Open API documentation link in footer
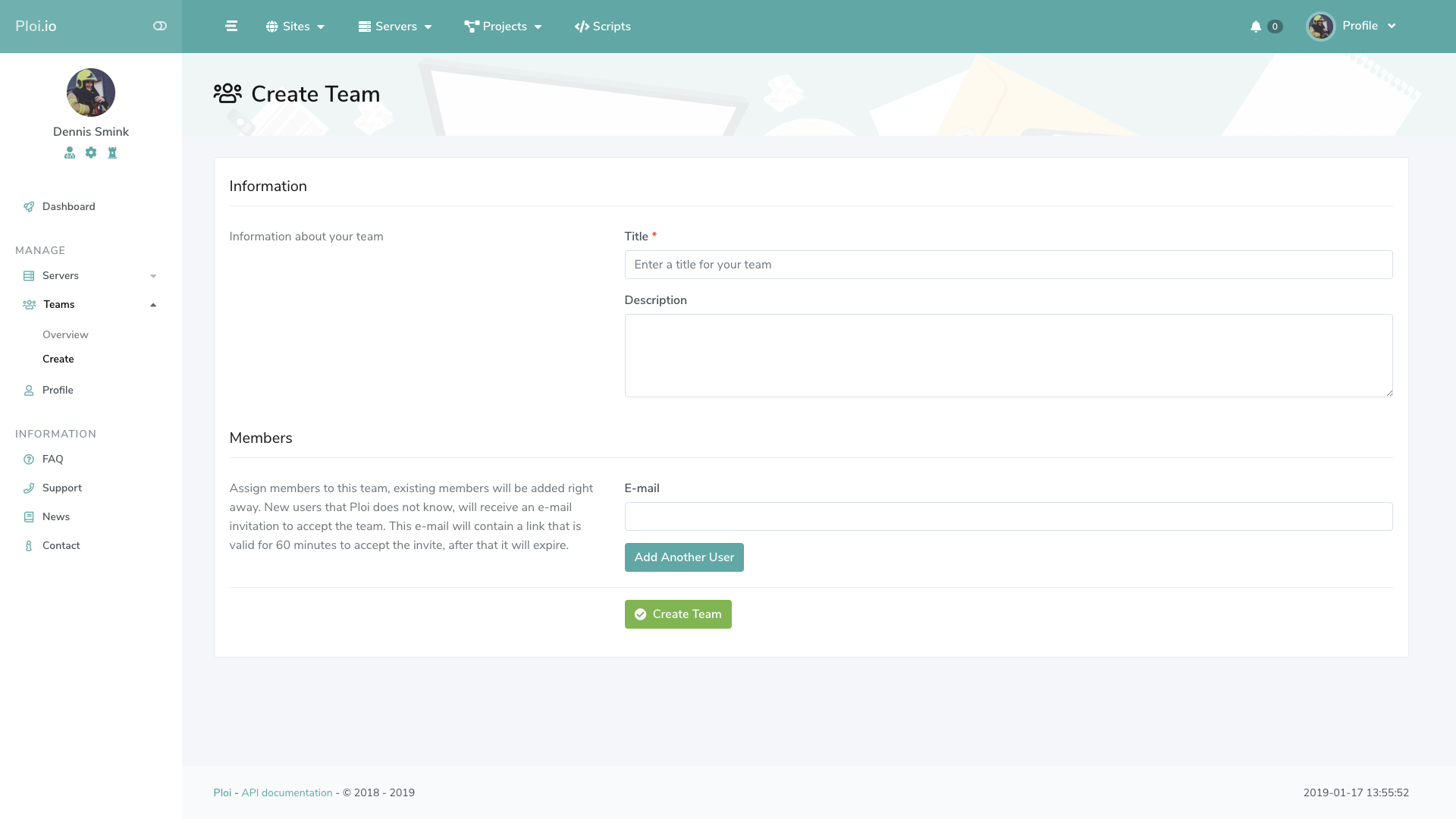1456x819 pixels. [287, 792]
